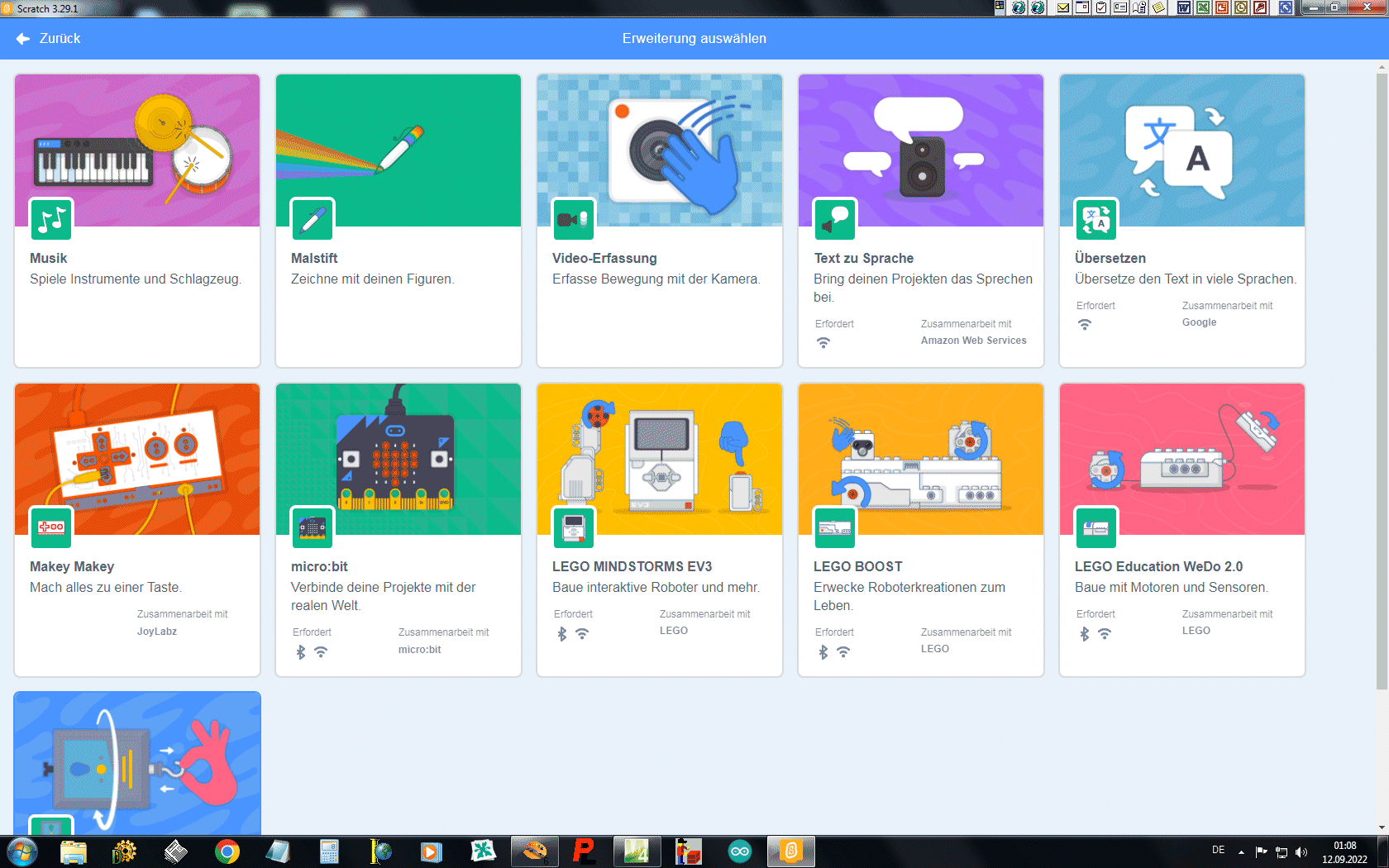The image size is (1389, 868).
Task: Go back with the Zurück arrow icon
Action: coord(23,39)
